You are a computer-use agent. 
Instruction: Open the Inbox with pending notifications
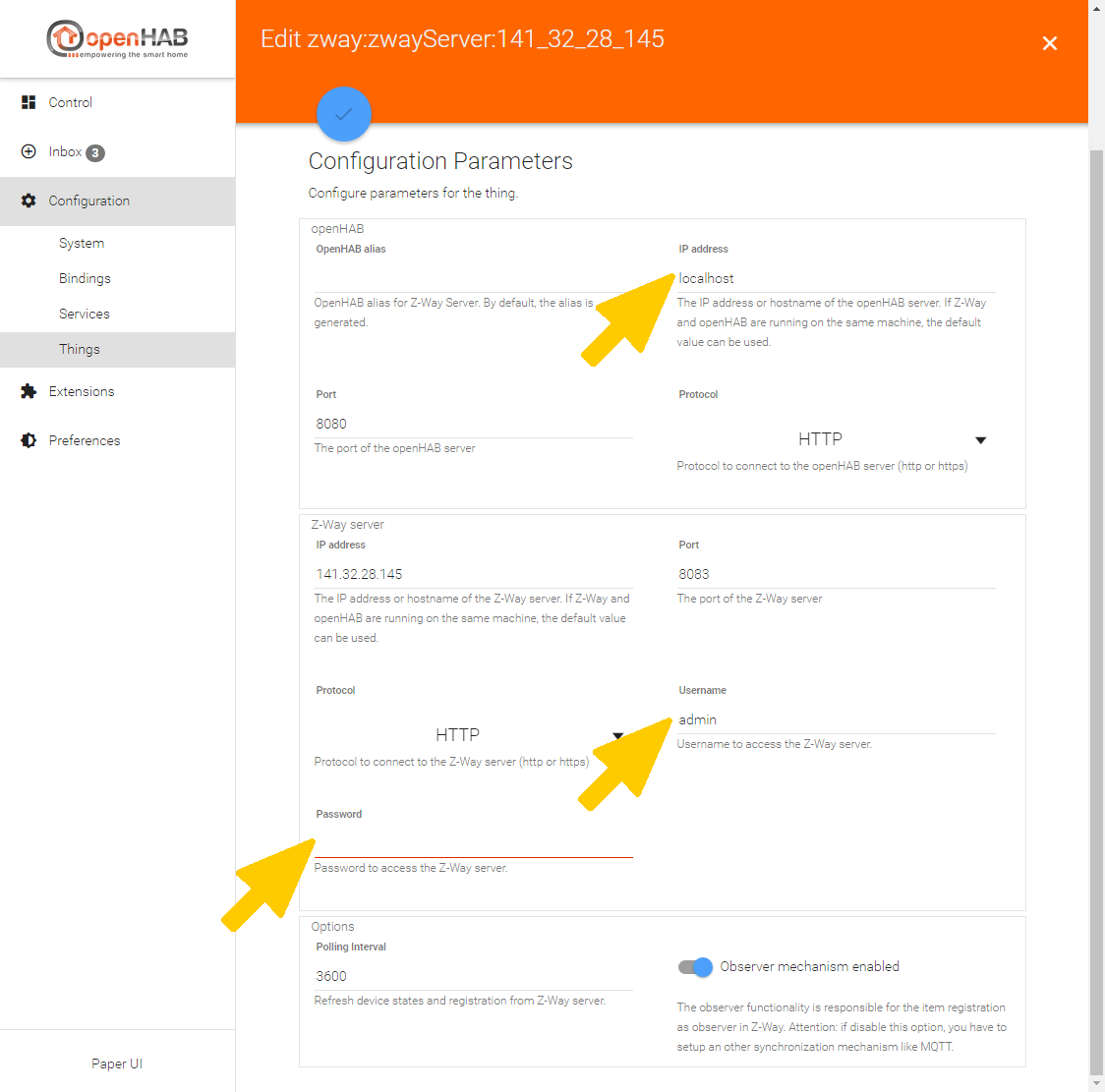point(28,152)
